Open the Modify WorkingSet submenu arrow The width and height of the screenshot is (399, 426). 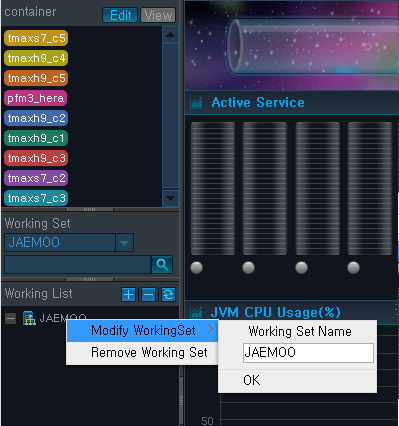(x=210, y=329)
